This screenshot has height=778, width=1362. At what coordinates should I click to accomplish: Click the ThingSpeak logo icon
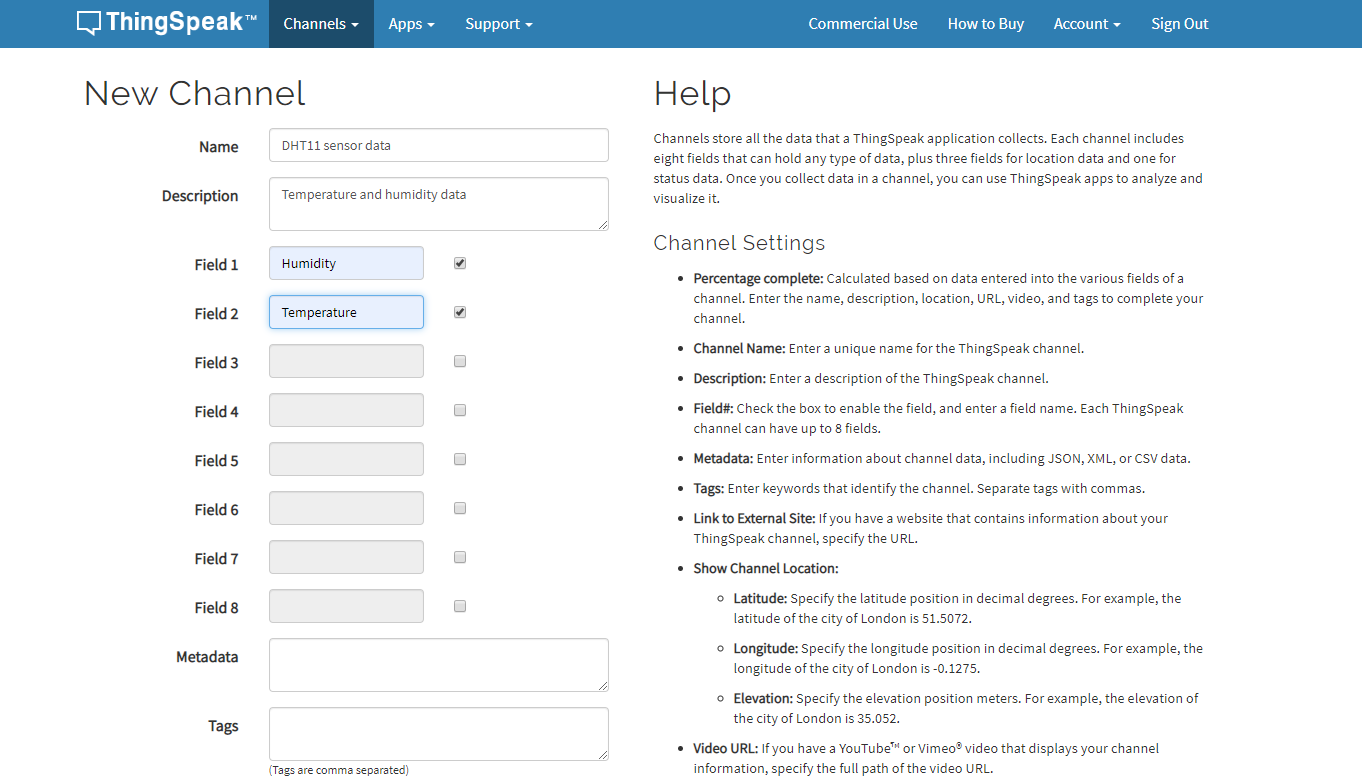(x=89, y=23)
